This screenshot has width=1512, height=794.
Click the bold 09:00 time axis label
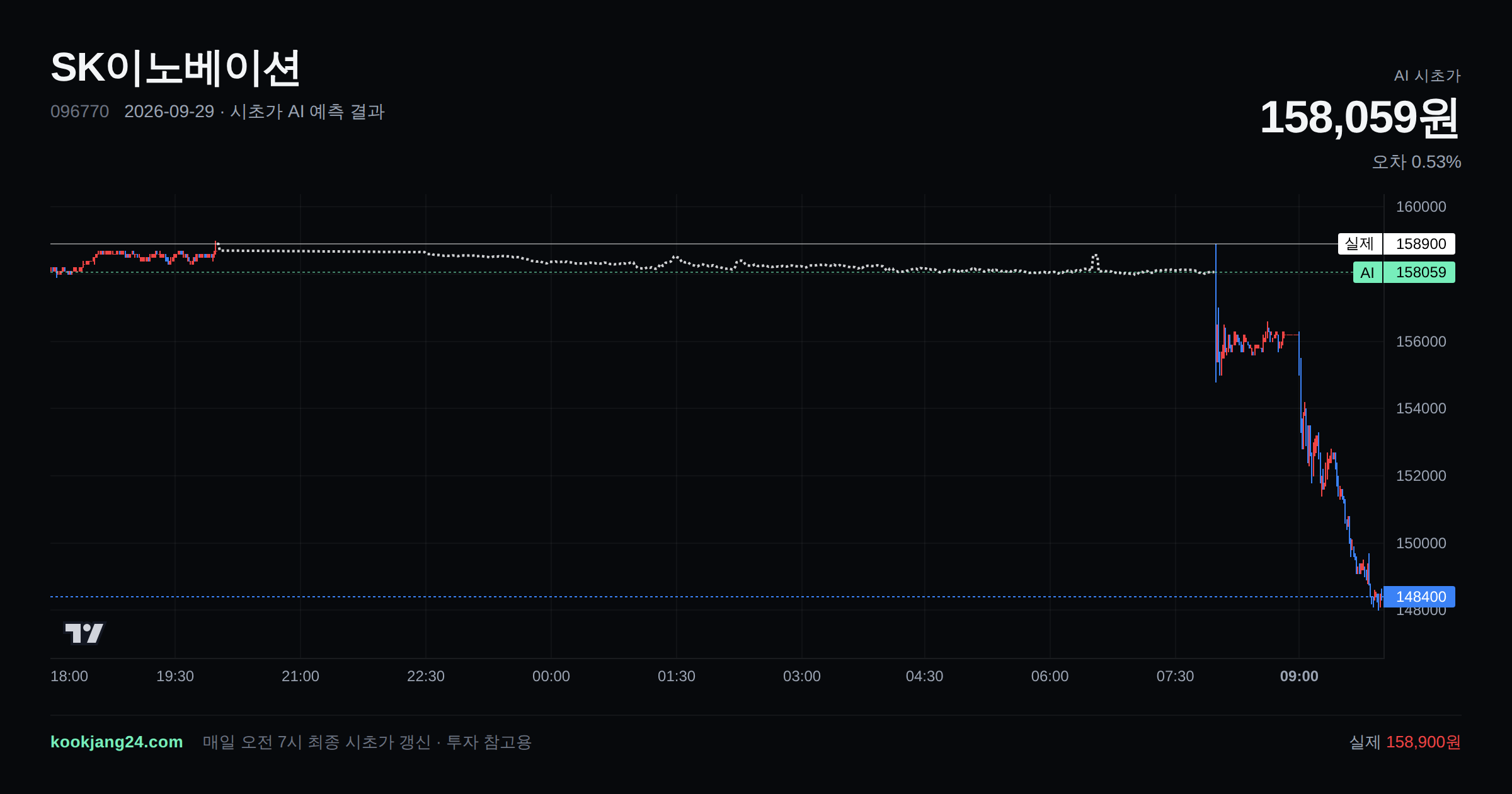click(1299, 676)
